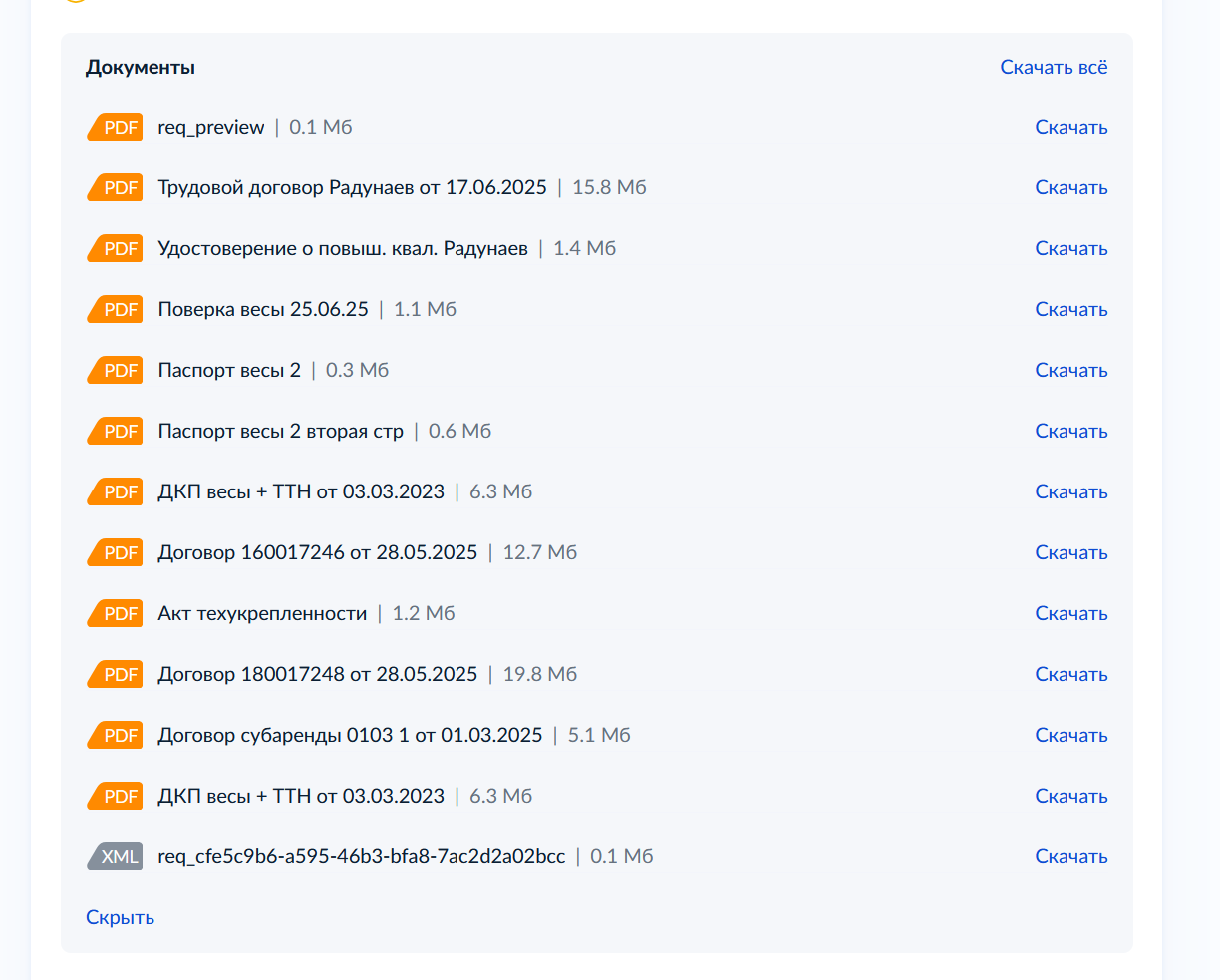The image size is (1220, 980).
Task: Download the req_preview file
Action: point(1071,127)
